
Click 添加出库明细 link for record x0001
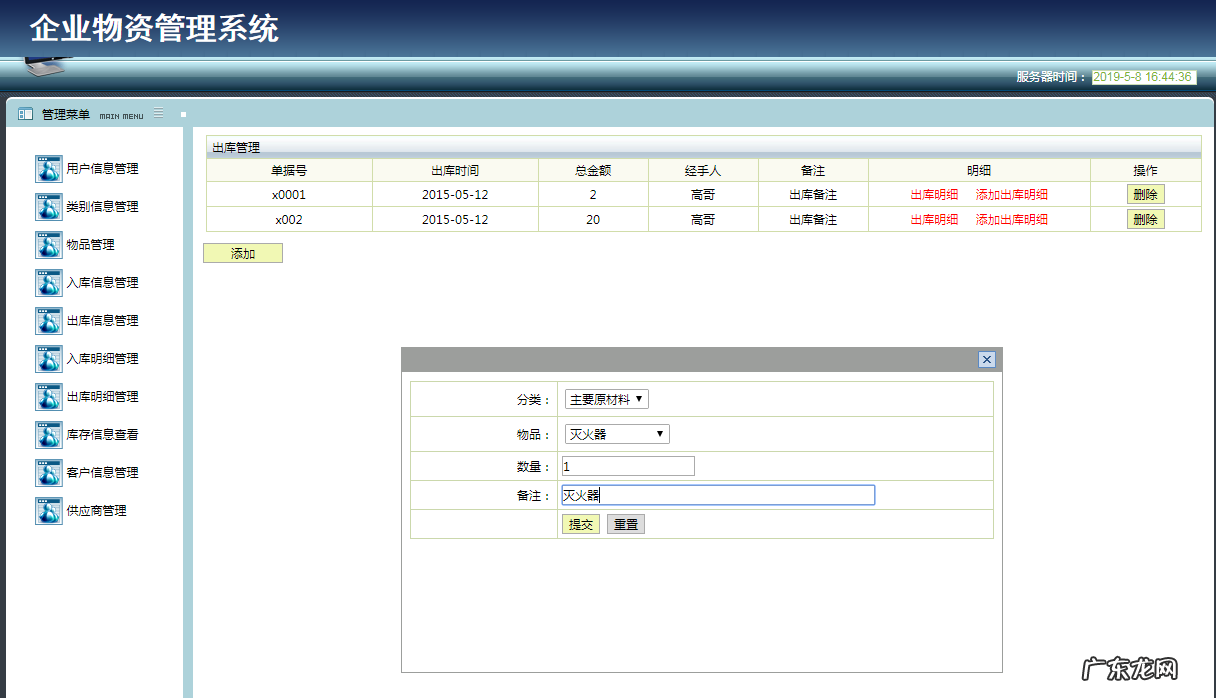1012,193
